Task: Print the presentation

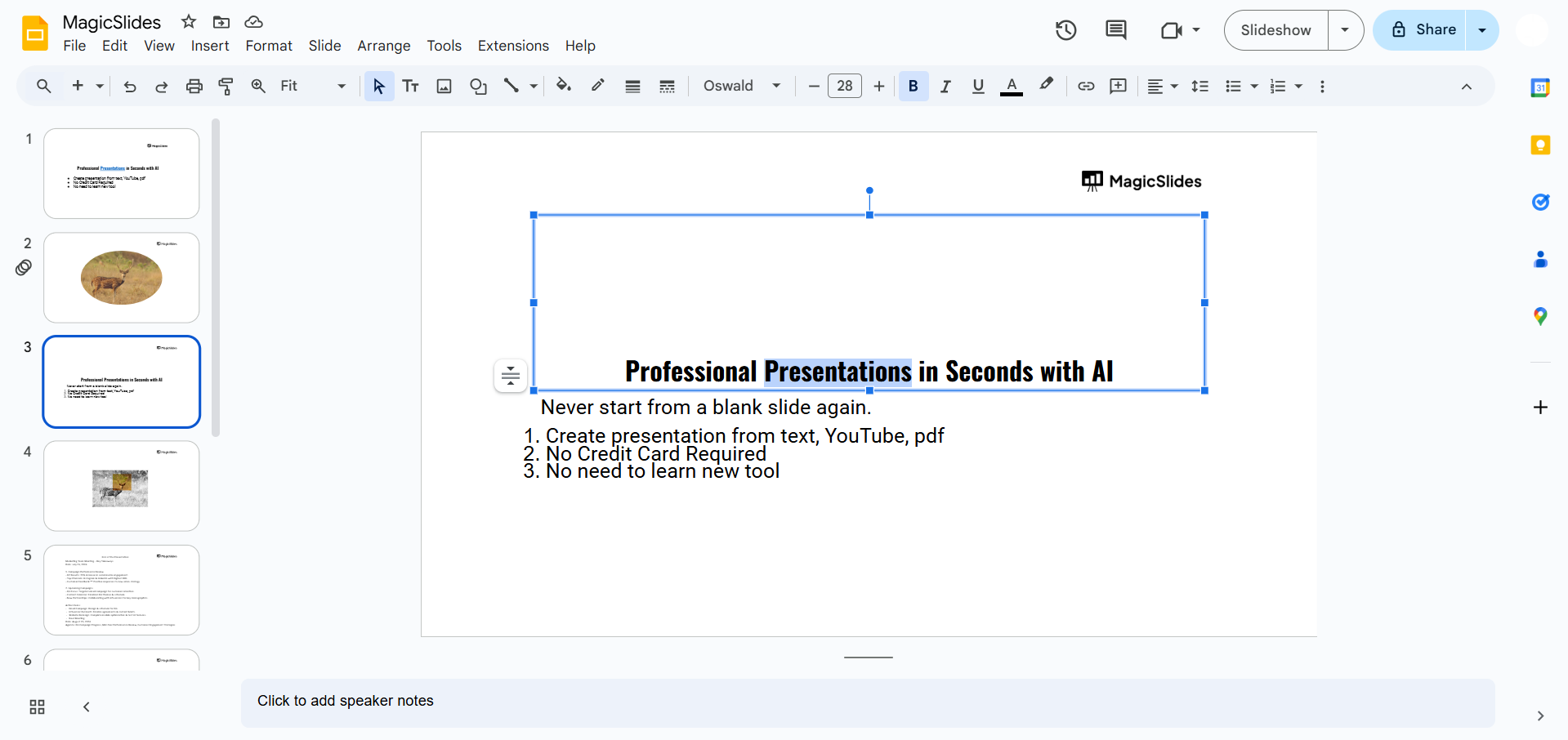Action: coord(194,86)
